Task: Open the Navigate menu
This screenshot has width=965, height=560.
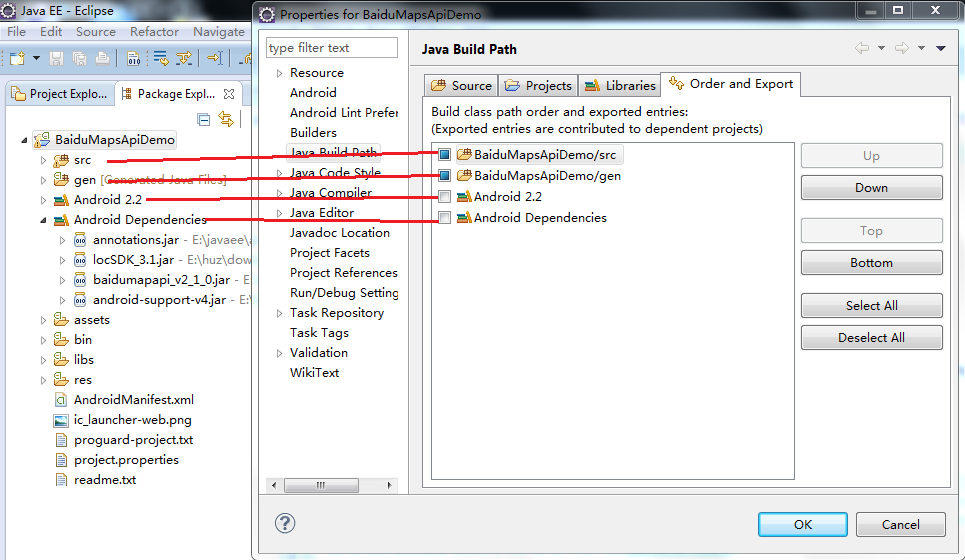Action: 218,31
